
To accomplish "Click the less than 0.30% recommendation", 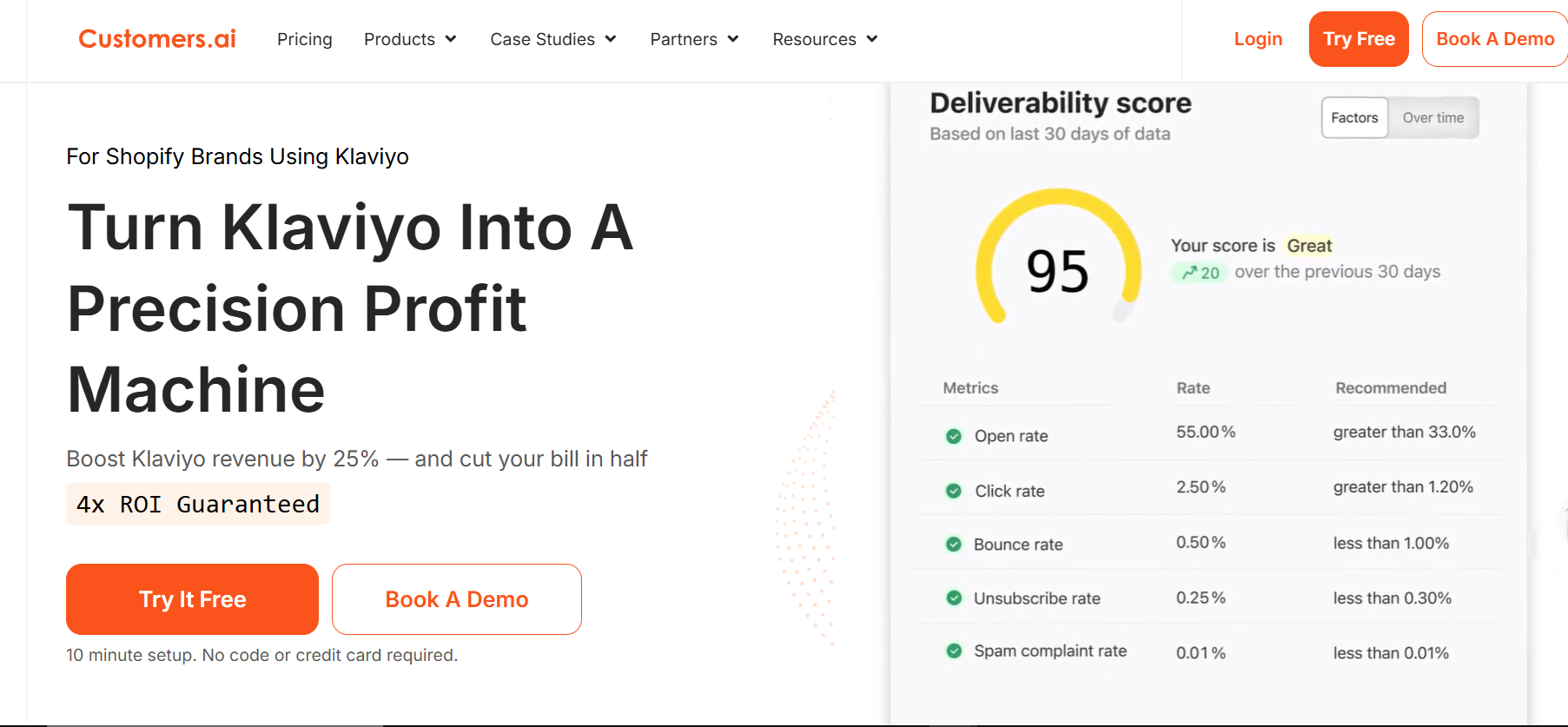I will click(x=1393, y=598).
